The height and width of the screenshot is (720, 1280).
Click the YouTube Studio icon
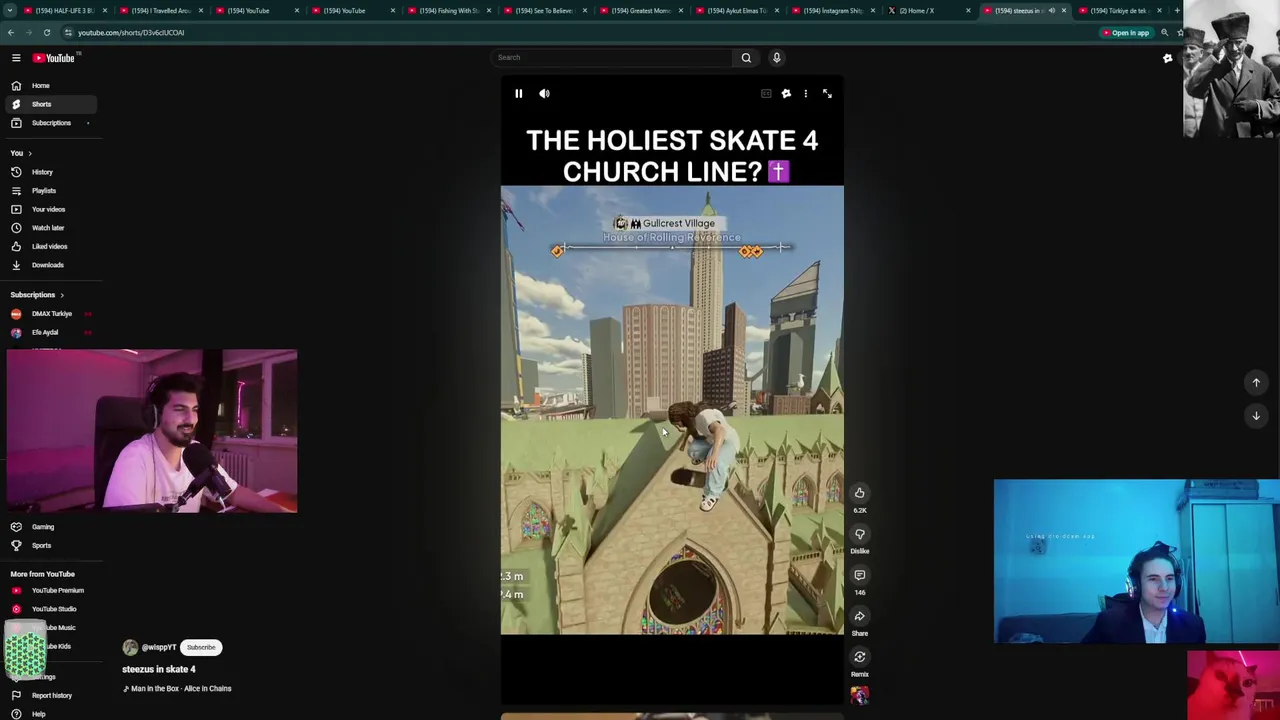[16, 609]
